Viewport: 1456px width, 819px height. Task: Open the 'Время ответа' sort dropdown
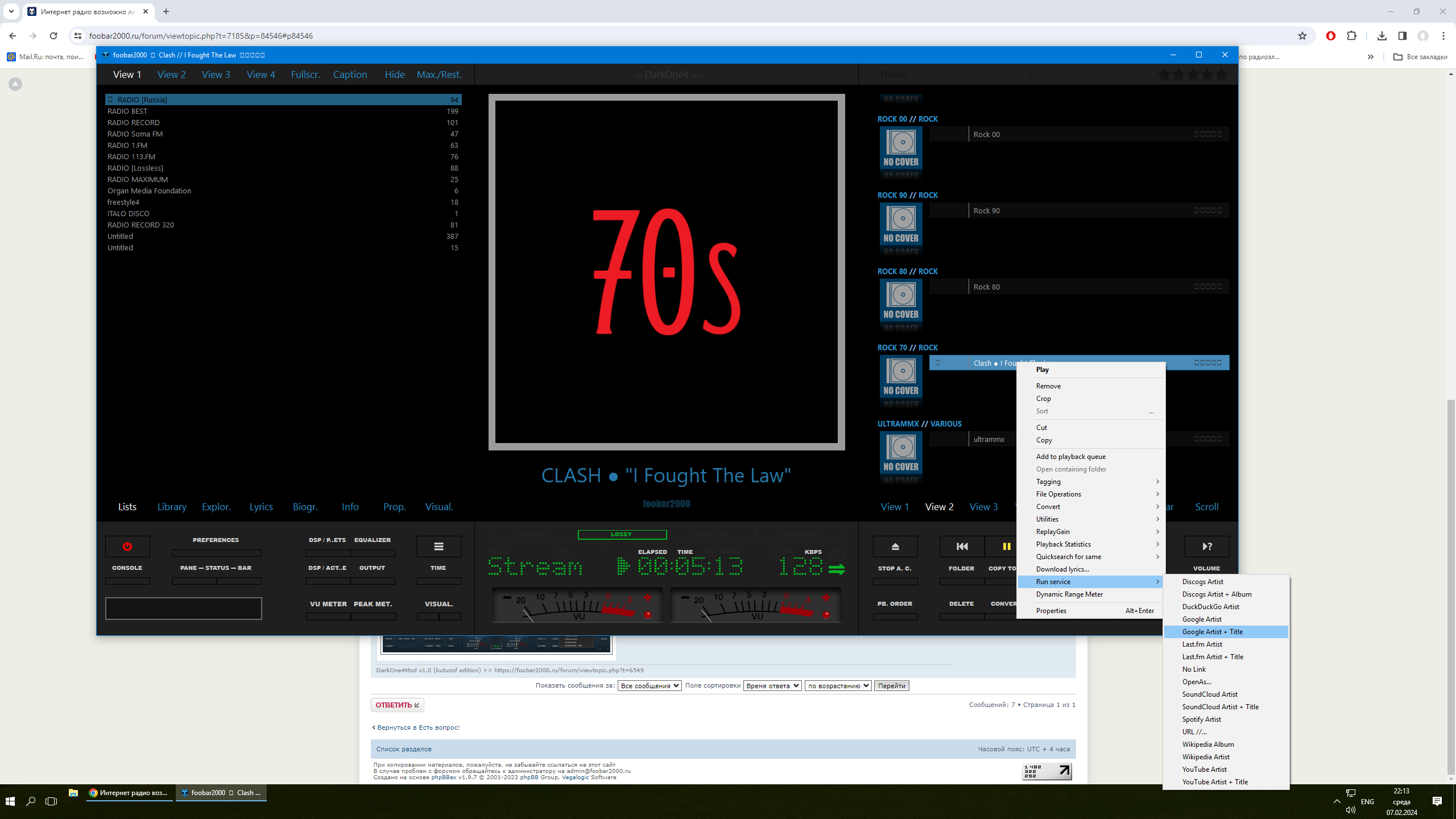tap(772, 686)
